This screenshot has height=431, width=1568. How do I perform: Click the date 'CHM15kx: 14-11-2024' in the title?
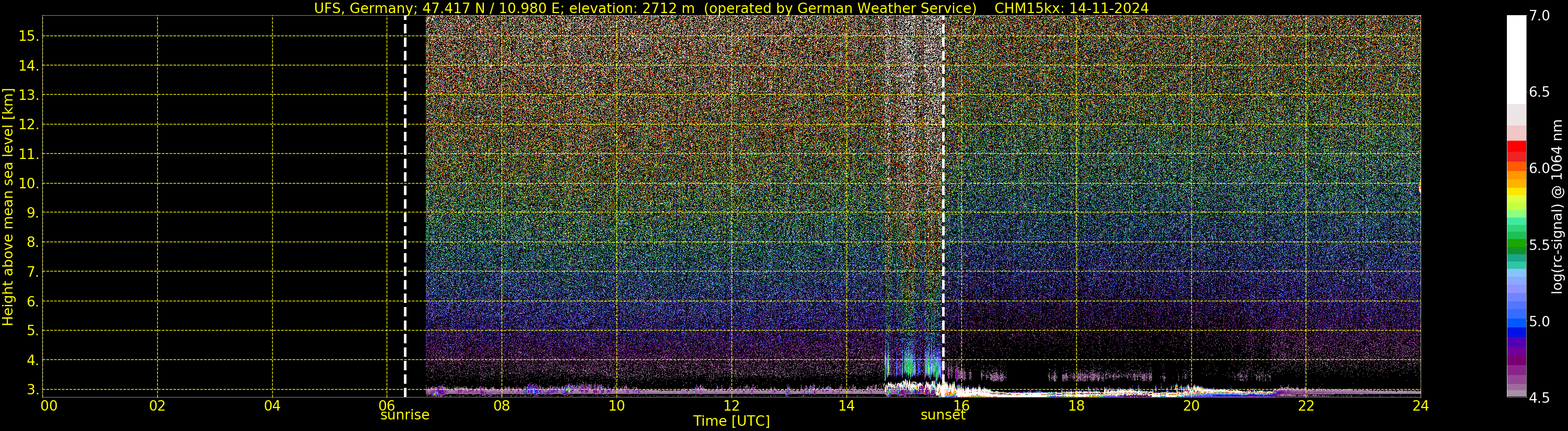[1071, 8]
